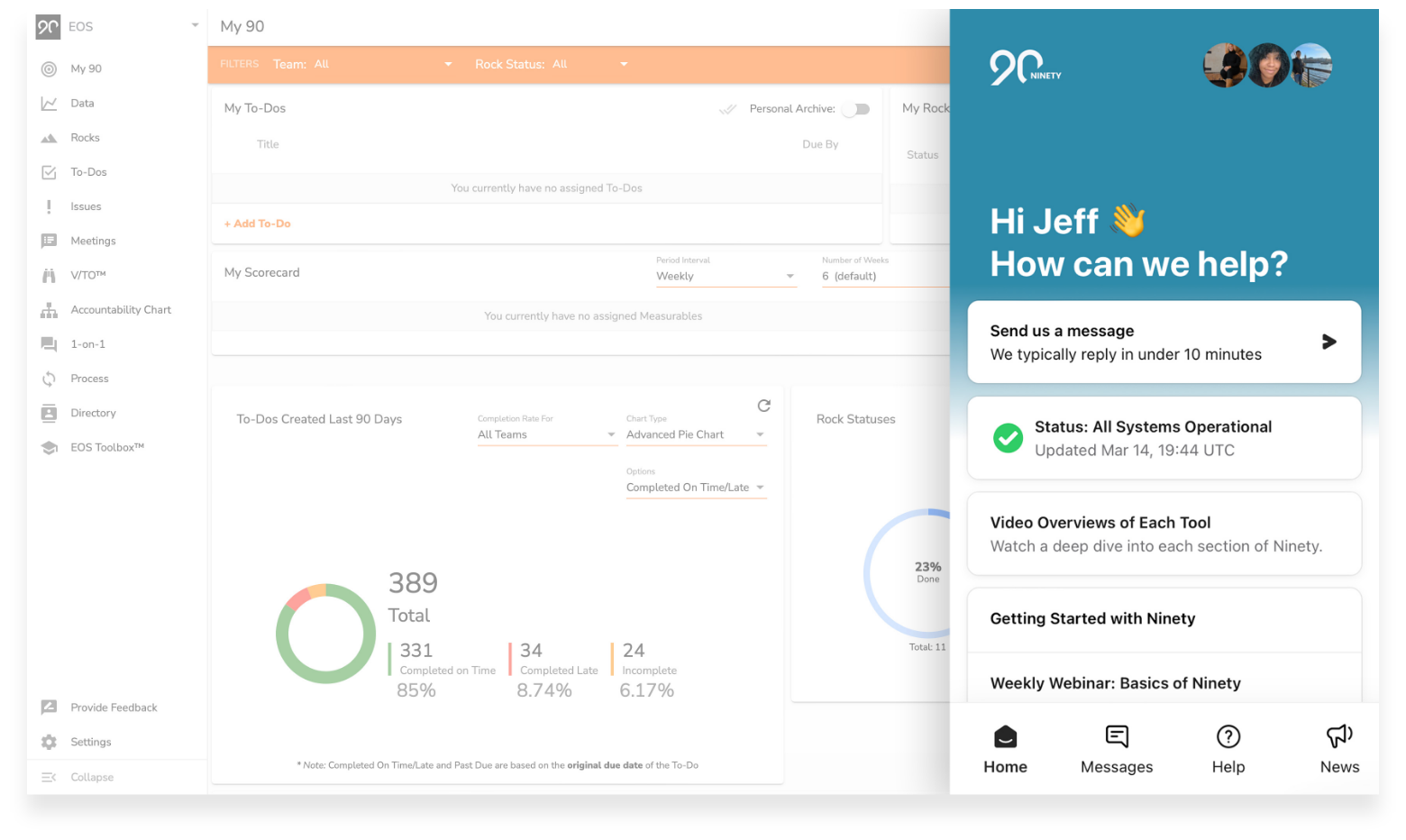1406x840 pixels.
Task: Open the To-Dos checkbox icon in sidebar
Action: 49,172
